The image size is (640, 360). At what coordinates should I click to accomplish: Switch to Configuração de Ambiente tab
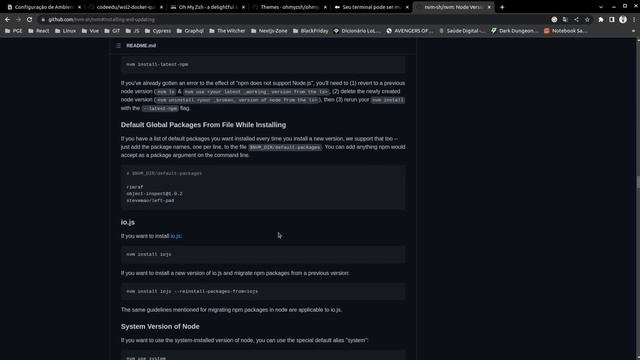pos(44,7)
